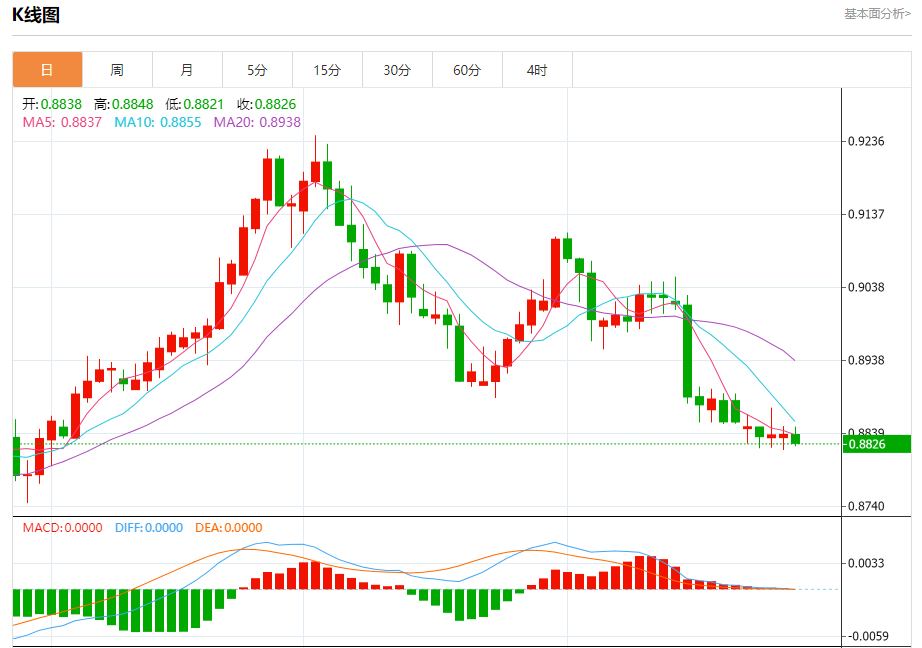Click the K线图 title heading
The image size is (922, 648).
tap(36, 14)
